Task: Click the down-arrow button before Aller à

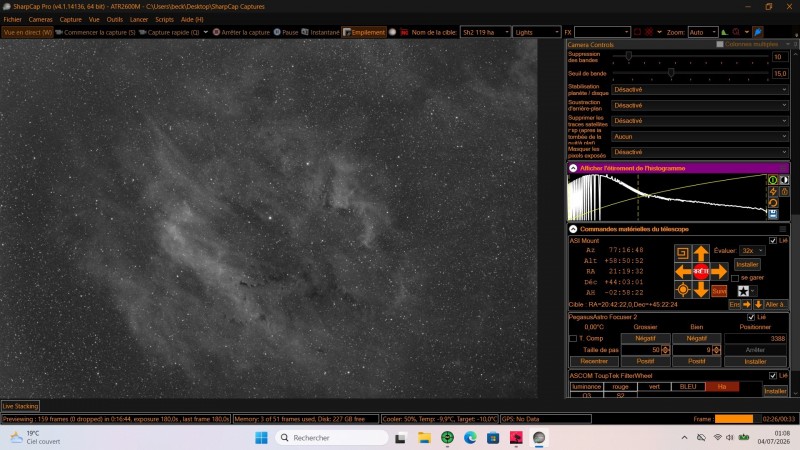Action: (x=758, y=304)
